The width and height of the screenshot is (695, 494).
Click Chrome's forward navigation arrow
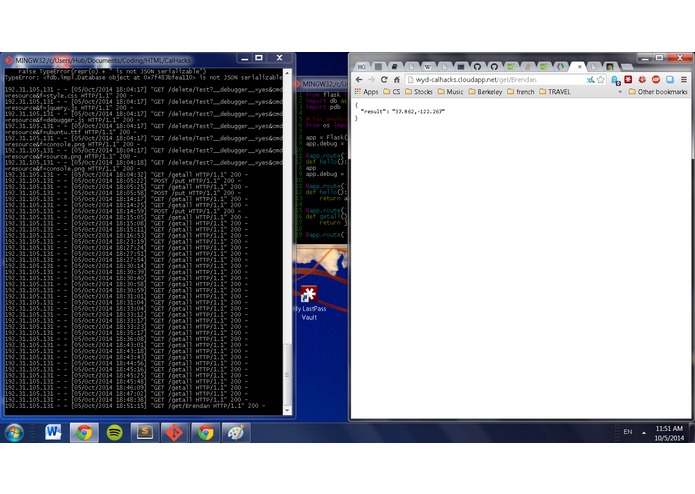click(x=371, y=80)
